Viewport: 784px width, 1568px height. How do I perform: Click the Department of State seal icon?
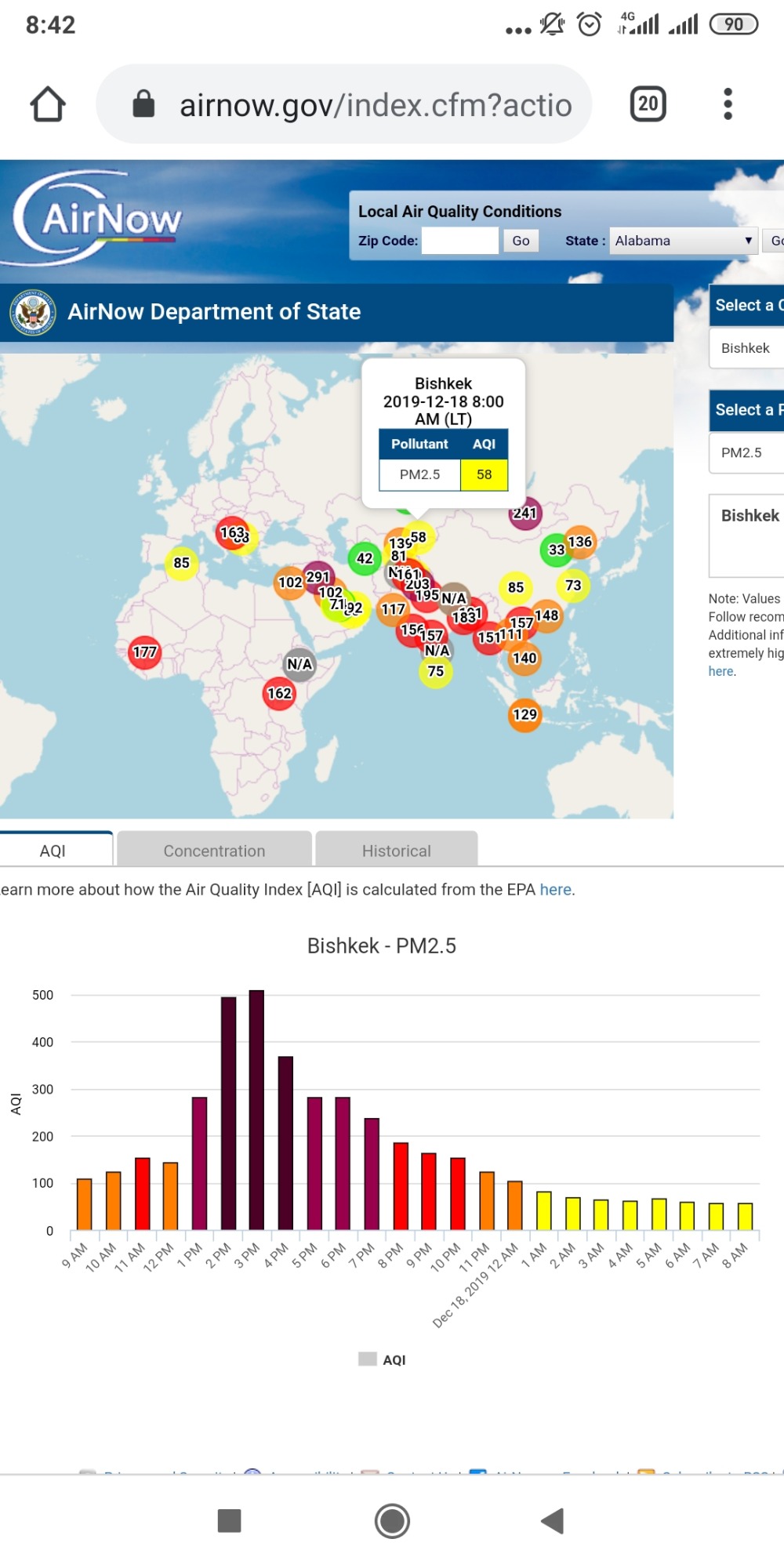(33, 313)
